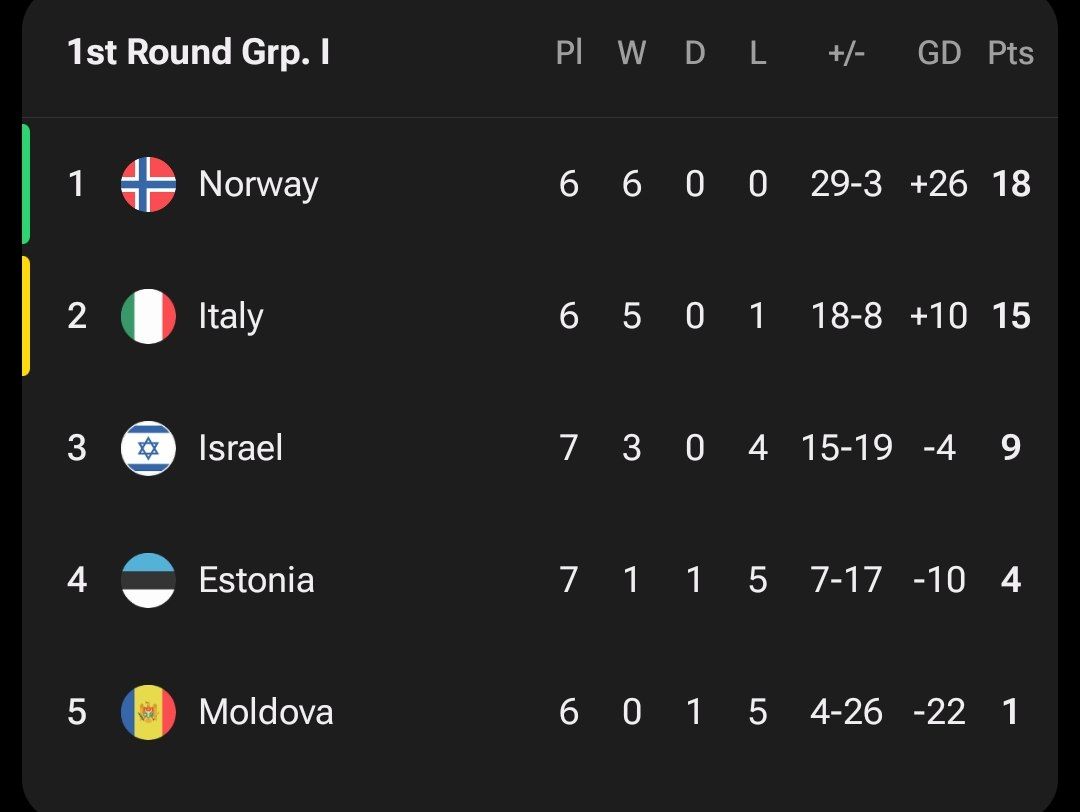Viewport: 1080px width, 812px height.
Task: Tap Moldova's -22 goal difference
Action: (939, 712)
